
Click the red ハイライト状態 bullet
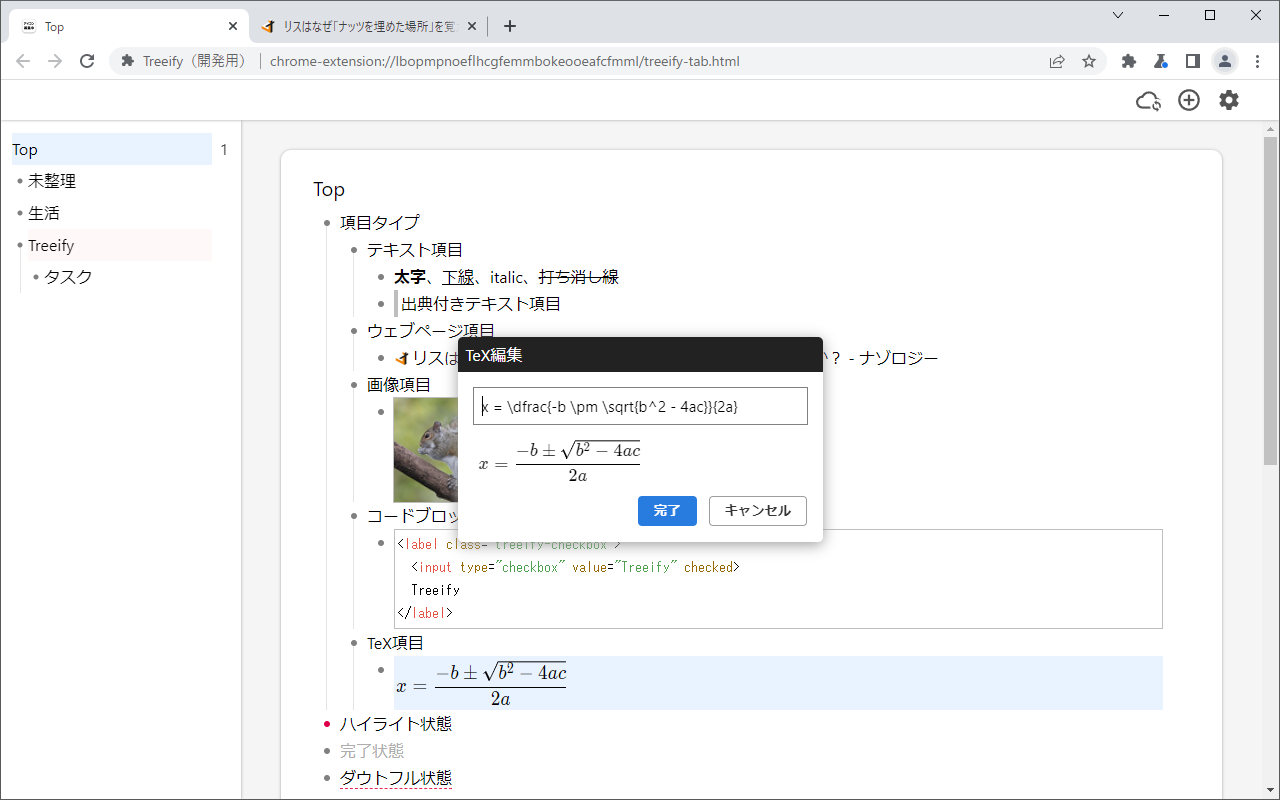[x=326, y=723]
